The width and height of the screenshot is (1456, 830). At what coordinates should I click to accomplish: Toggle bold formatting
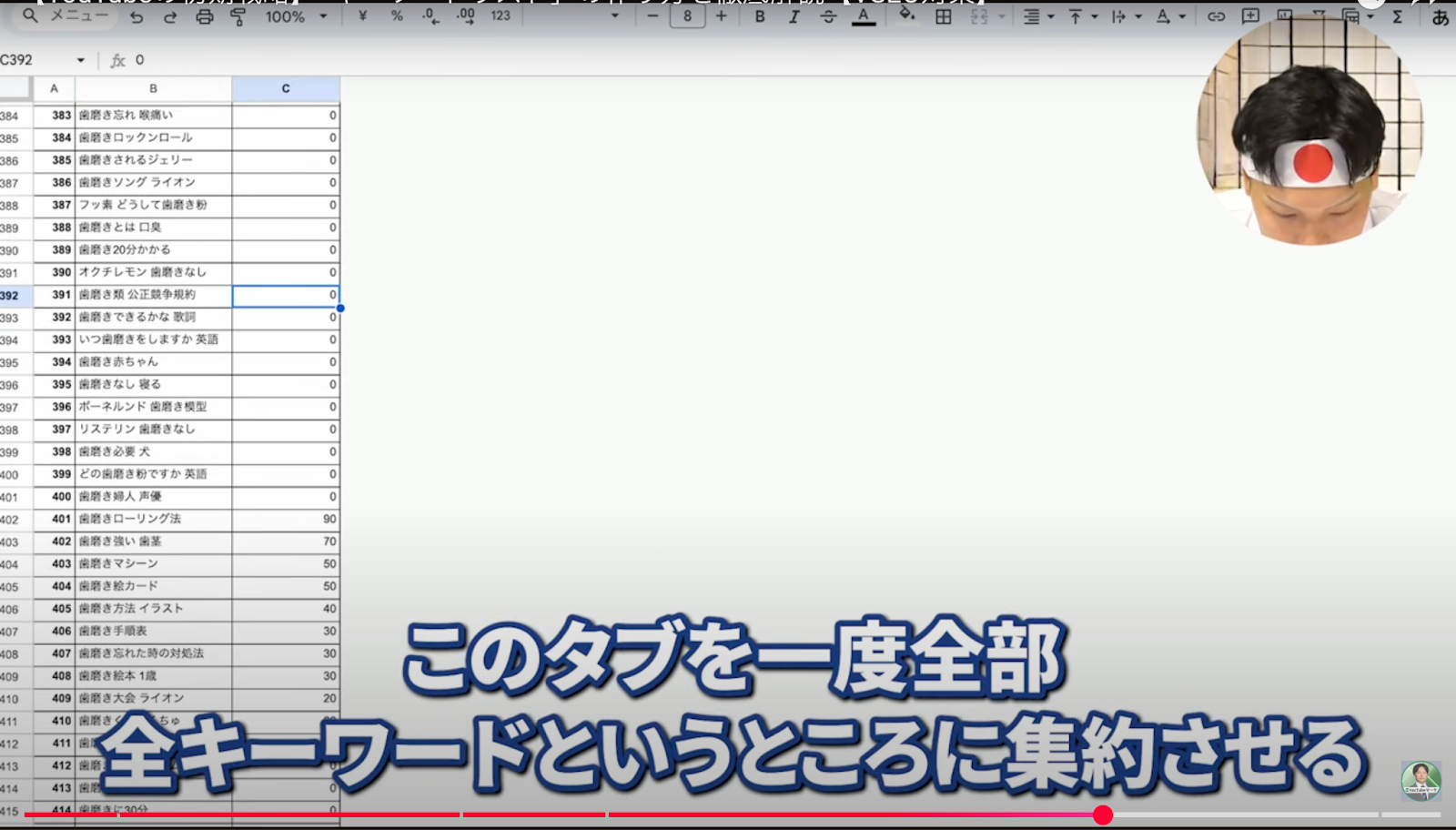click(759, 15)
